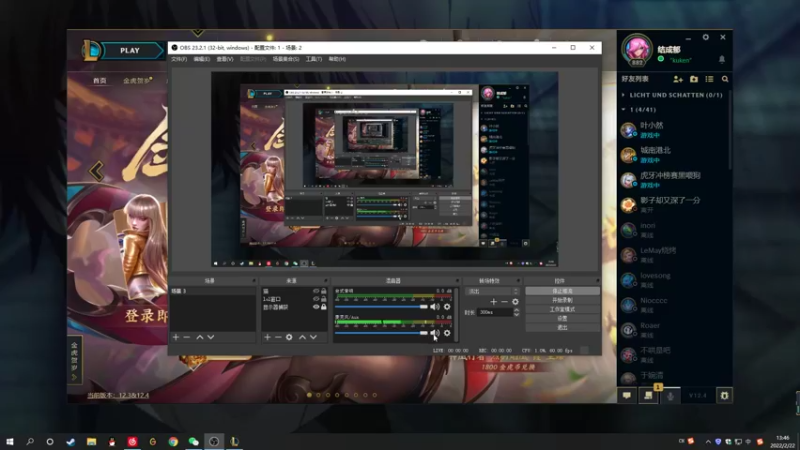
Task: Open the scene transition type dropdown
Action: pyautogui.click(x=492, y=291)
